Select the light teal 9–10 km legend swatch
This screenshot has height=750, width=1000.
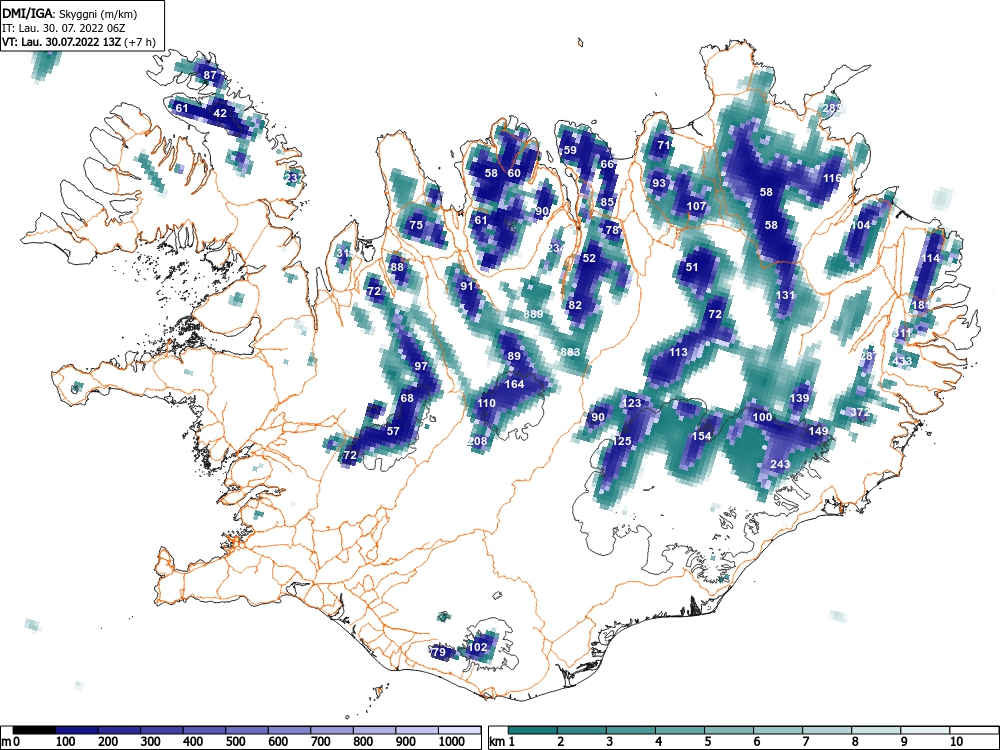pyautogui.click(x=925, y=730)
